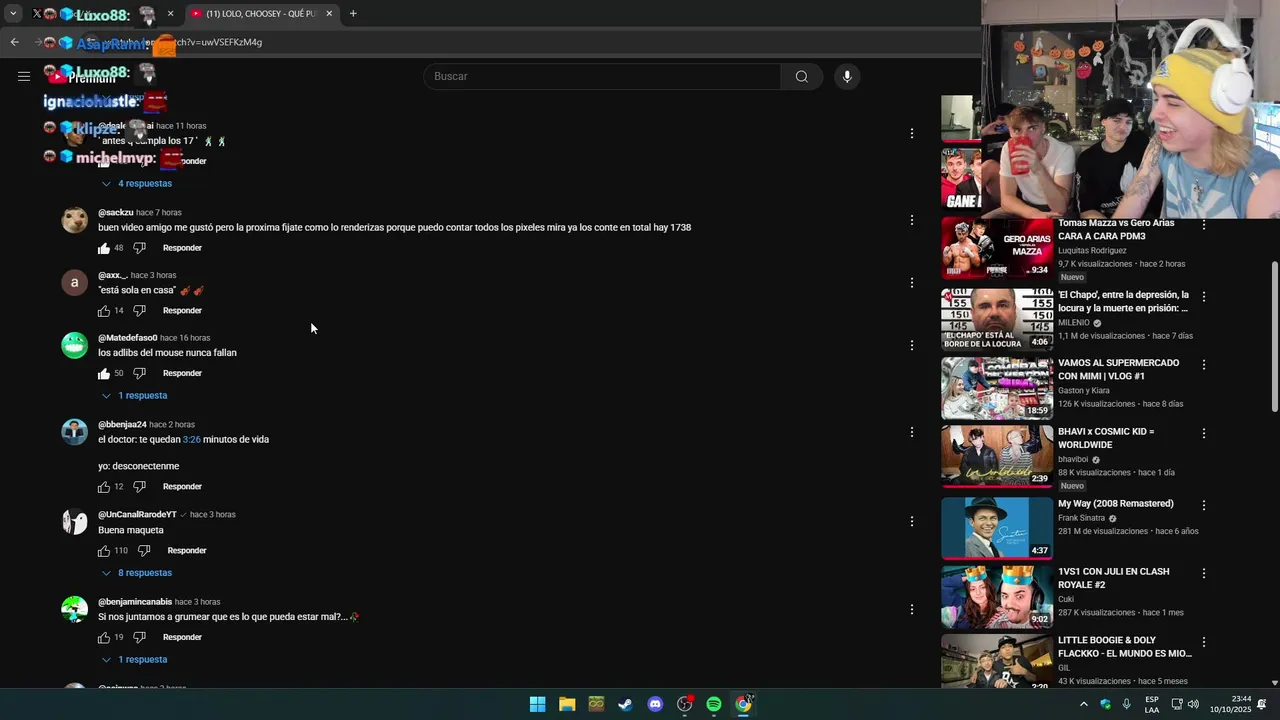Open options for 1VS1 CON JULI video
The width and height of the screenshot is (1280, 720).
coord(1204,574)
